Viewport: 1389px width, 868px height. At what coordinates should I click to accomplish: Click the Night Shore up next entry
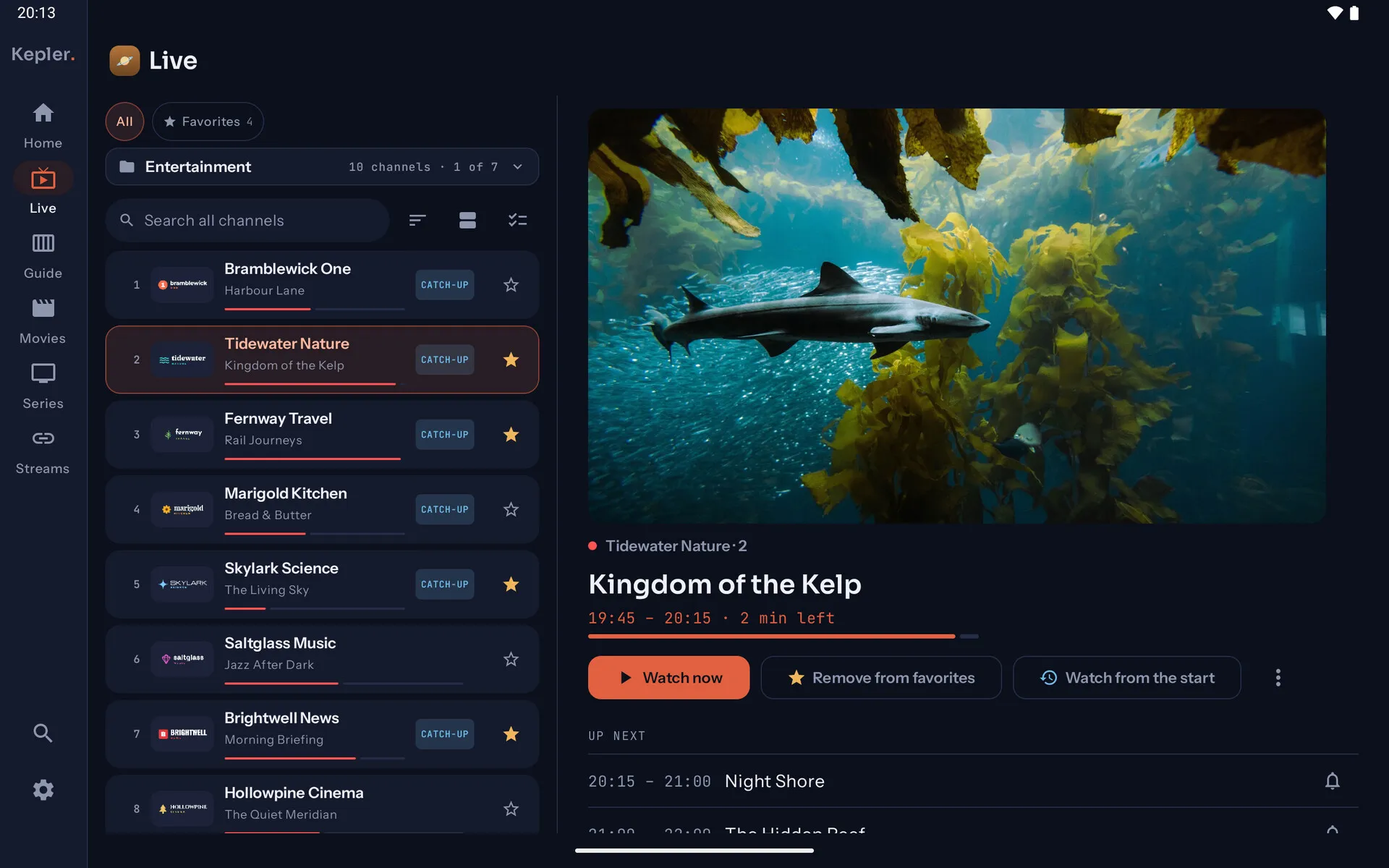[973, 781]
